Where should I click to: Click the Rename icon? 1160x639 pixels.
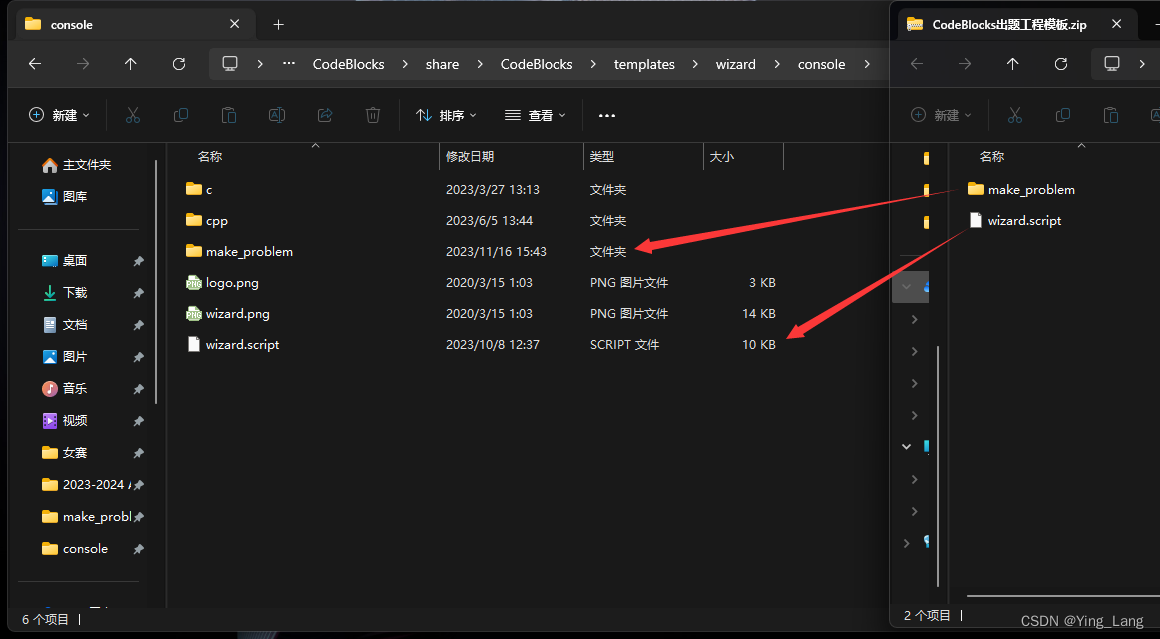276,115
